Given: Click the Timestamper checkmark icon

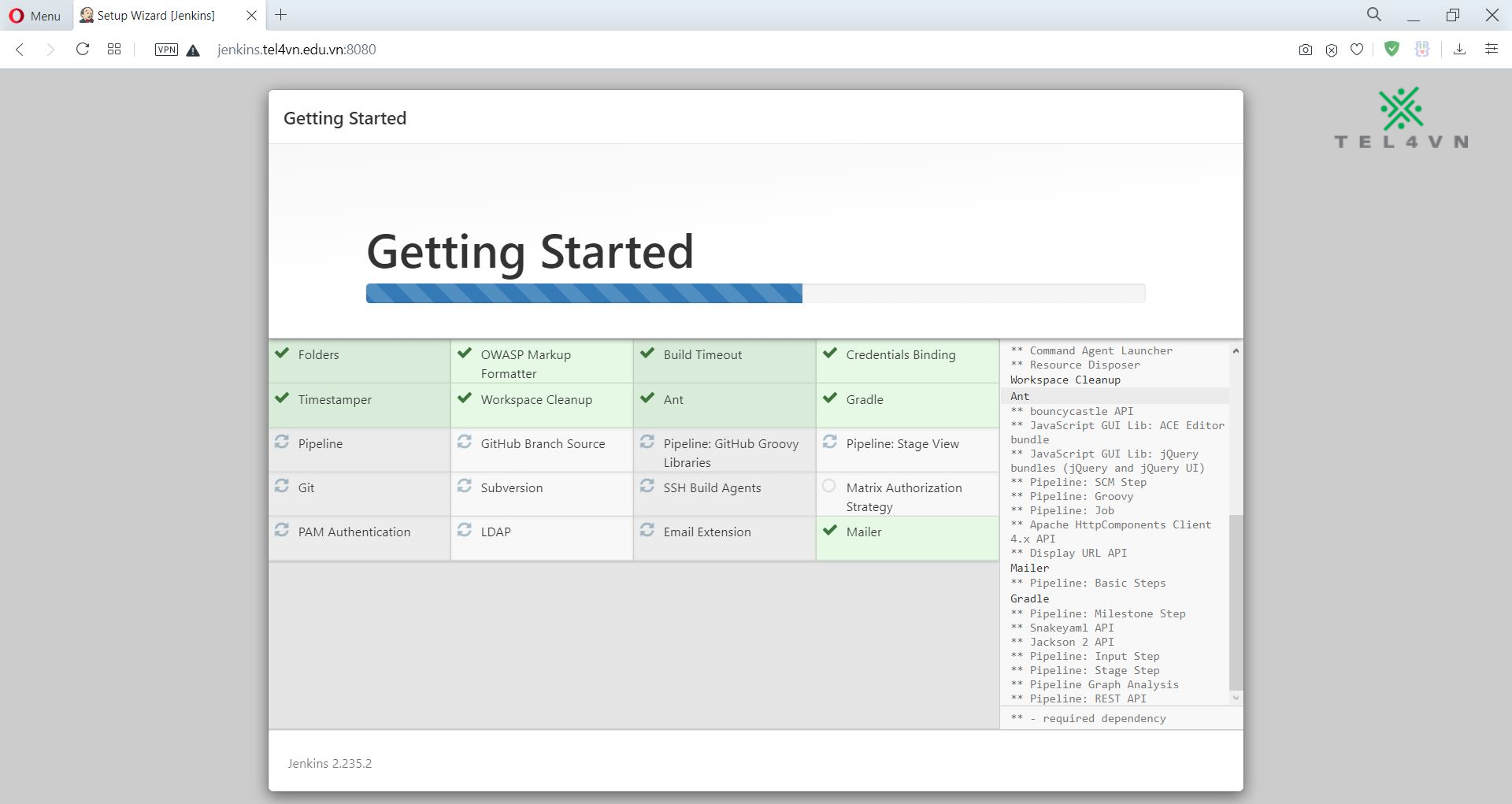Looking at the screenshot, I should pos(282,398).
